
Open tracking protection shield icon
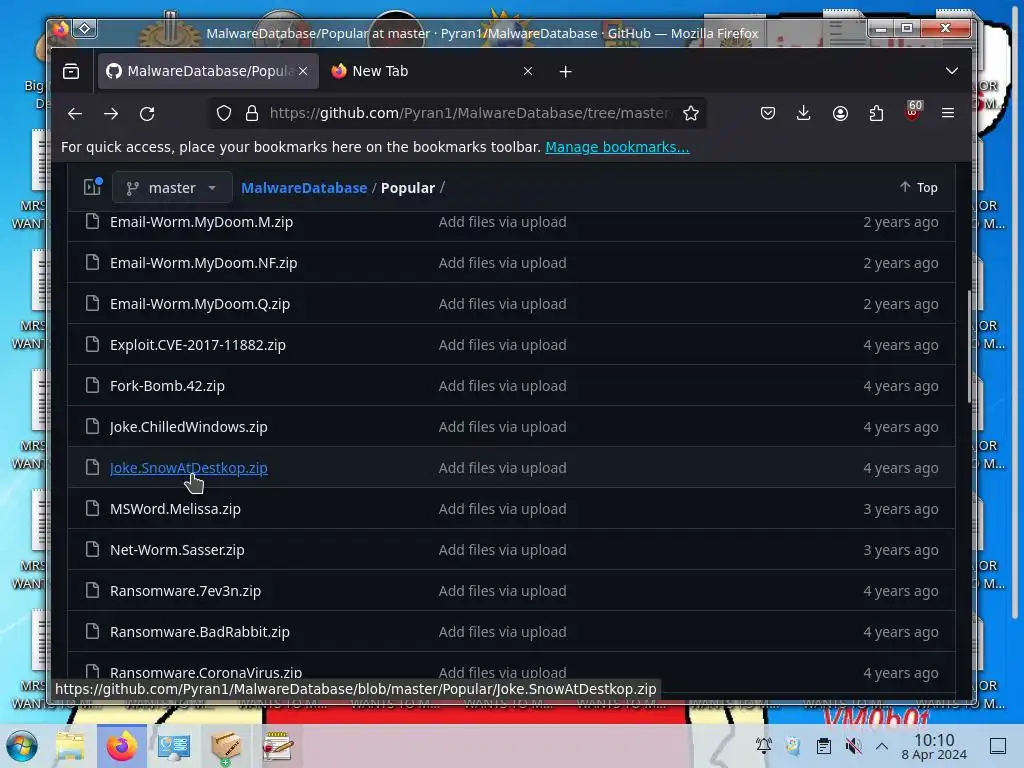(x=224, y=114)
